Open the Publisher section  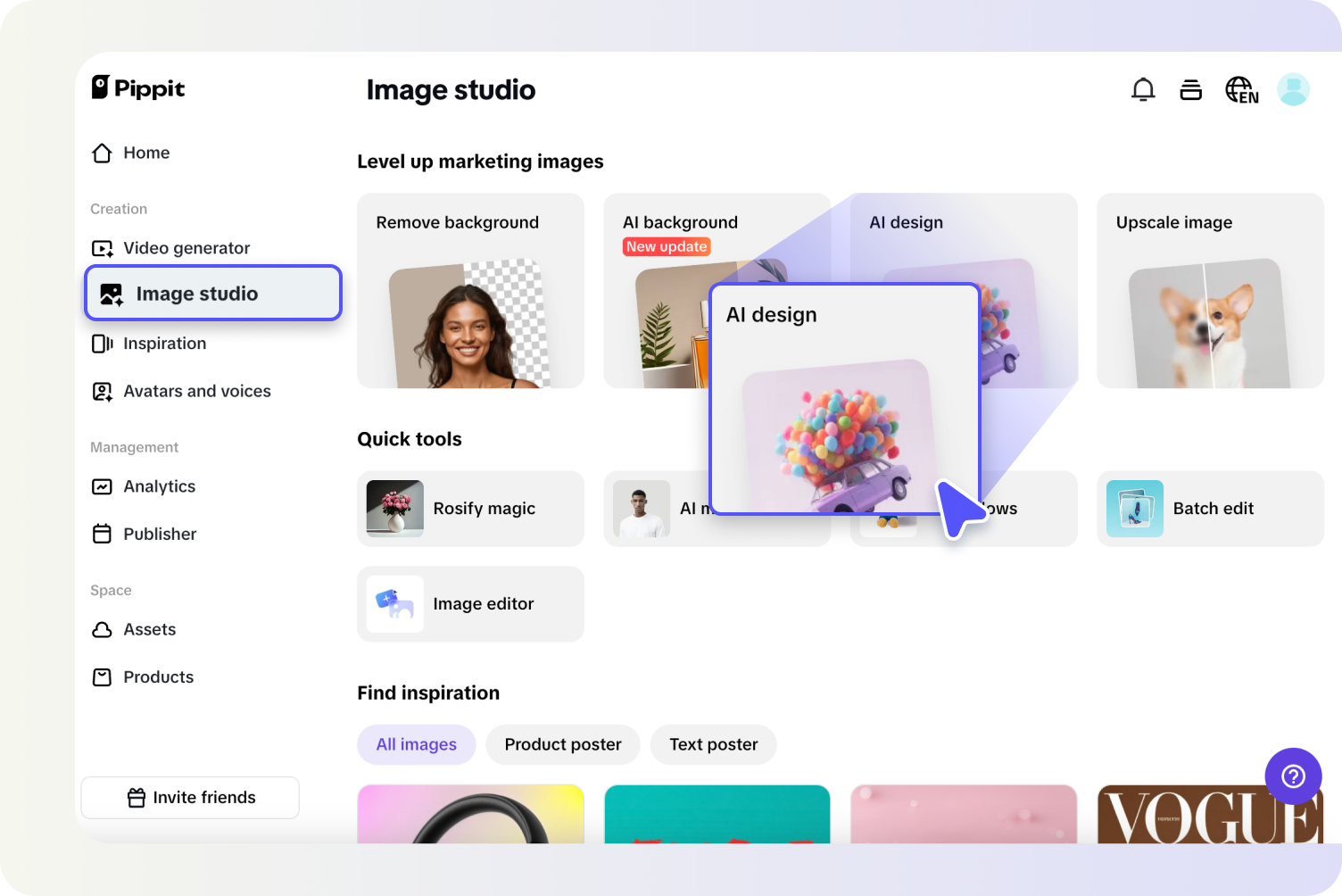tap(160, 534)
